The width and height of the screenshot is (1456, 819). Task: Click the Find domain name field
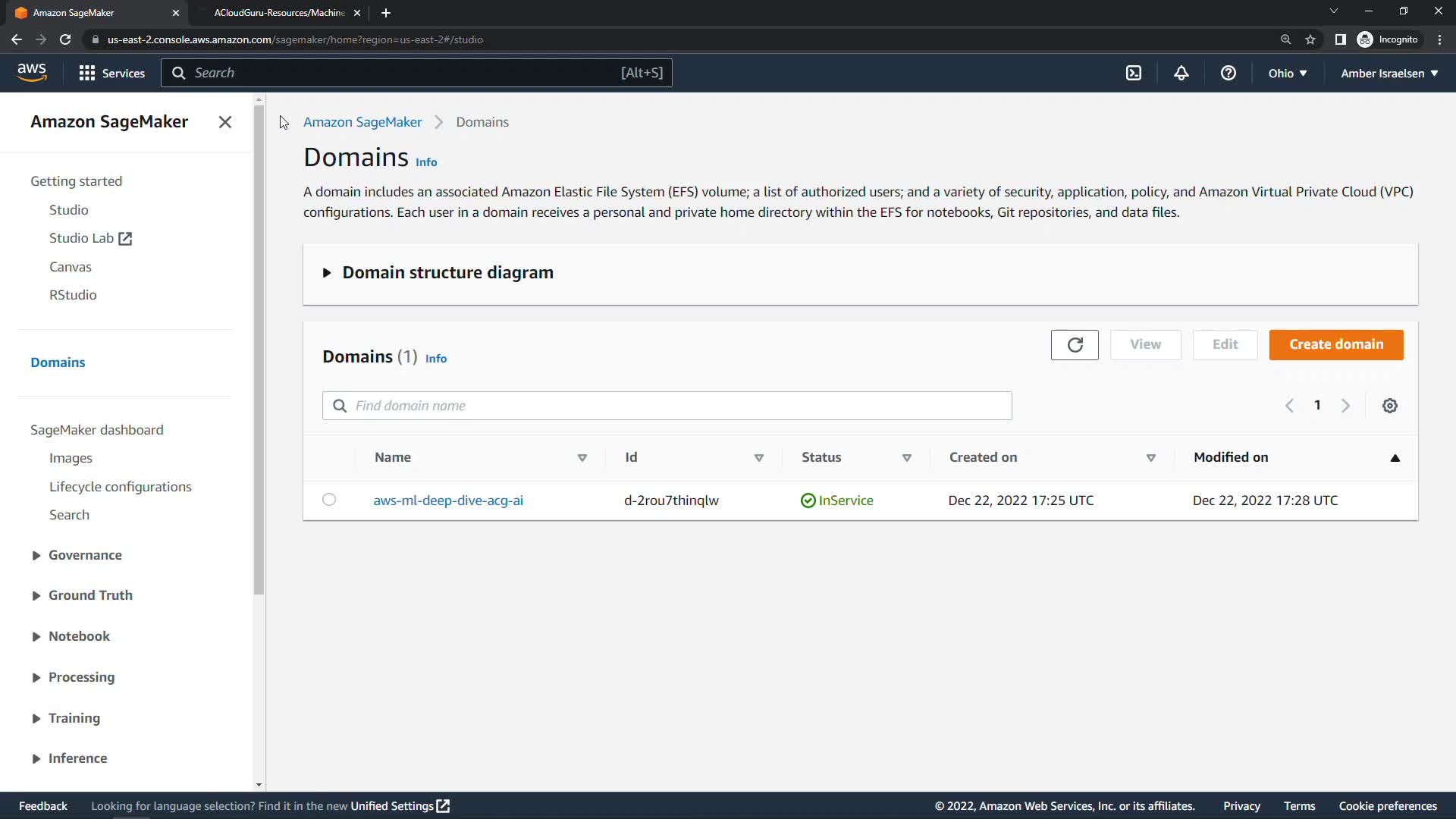pos(667,406)
